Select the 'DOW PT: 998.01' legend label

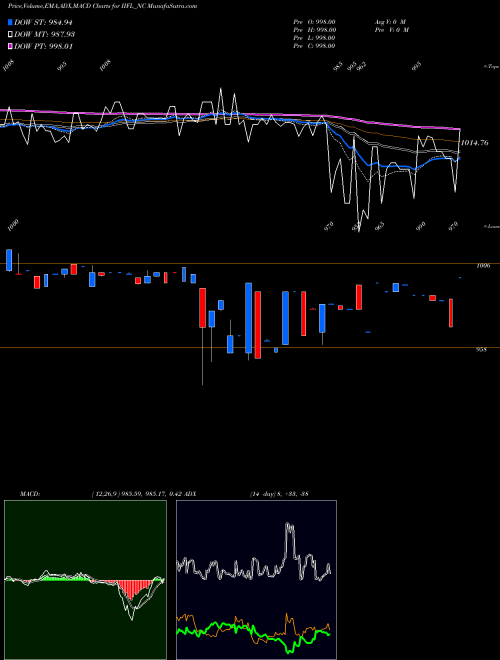point(43,46)
